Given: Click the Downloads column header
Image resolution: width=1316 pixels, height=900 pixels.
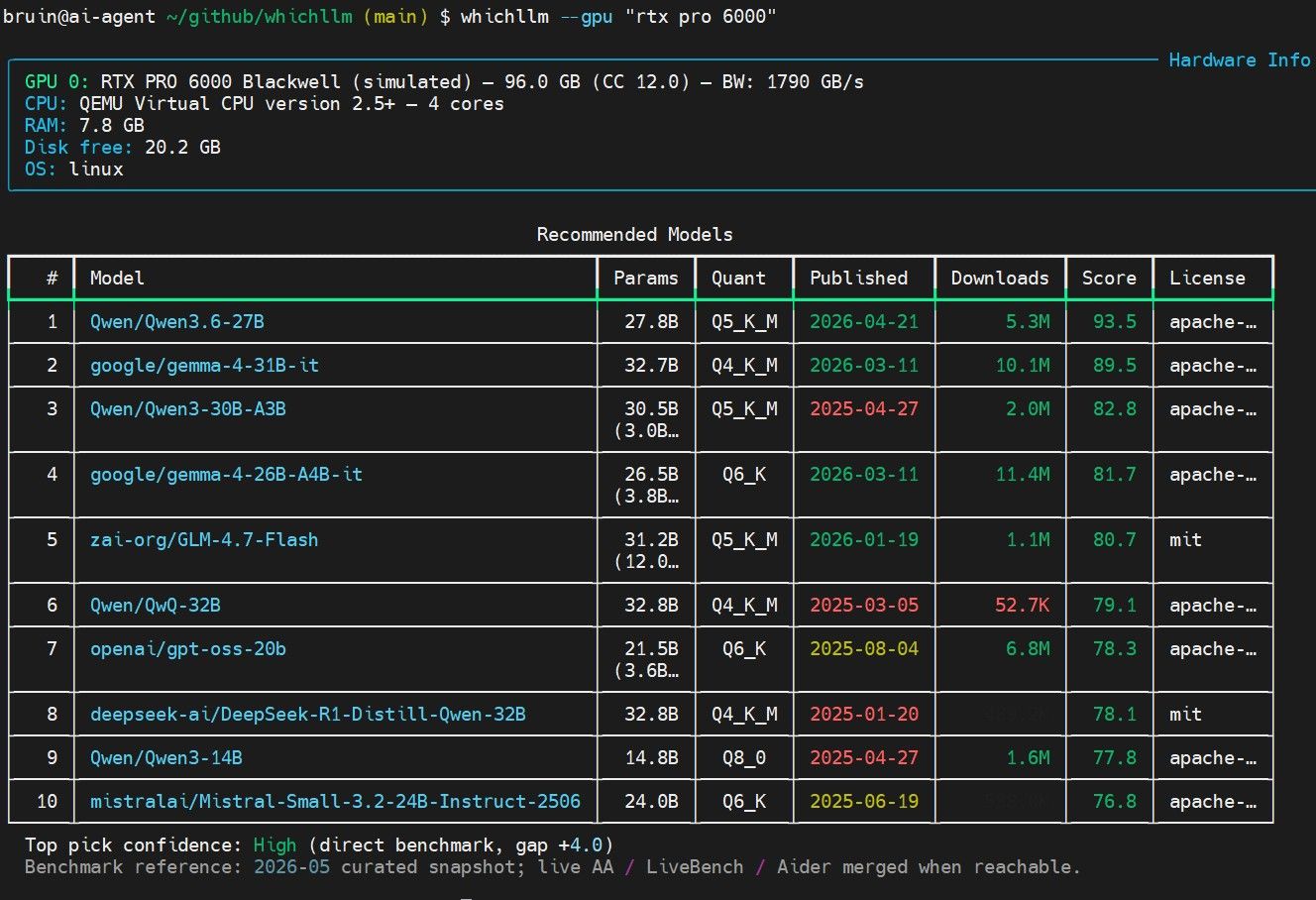Looking at the screenshot, I should point(1000,279).
